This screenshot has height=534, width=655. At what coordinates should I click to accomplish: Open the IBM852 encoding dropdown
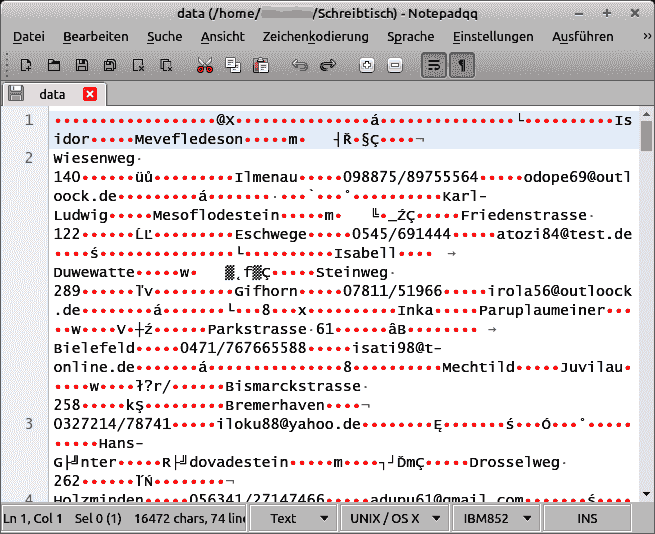pos(497,519)
